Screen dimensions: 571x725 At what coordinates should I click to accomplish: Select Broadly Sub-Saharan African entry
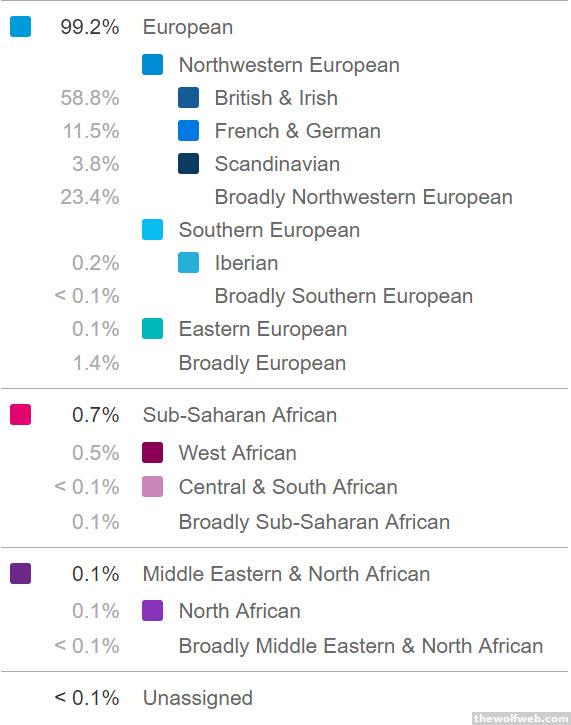314,522
